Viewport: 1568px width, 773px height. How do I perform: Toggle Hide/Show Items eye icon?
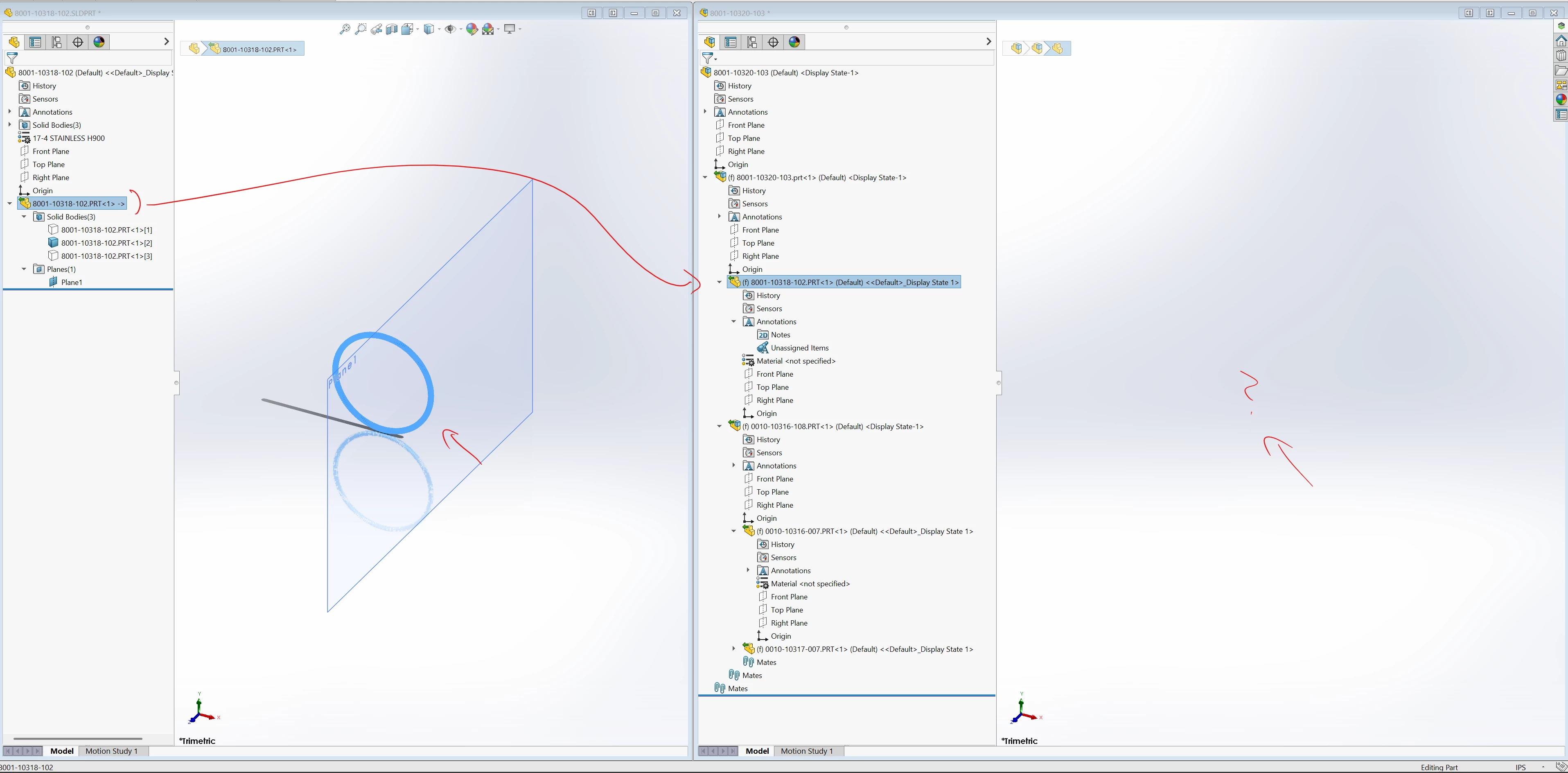point(450,29)
